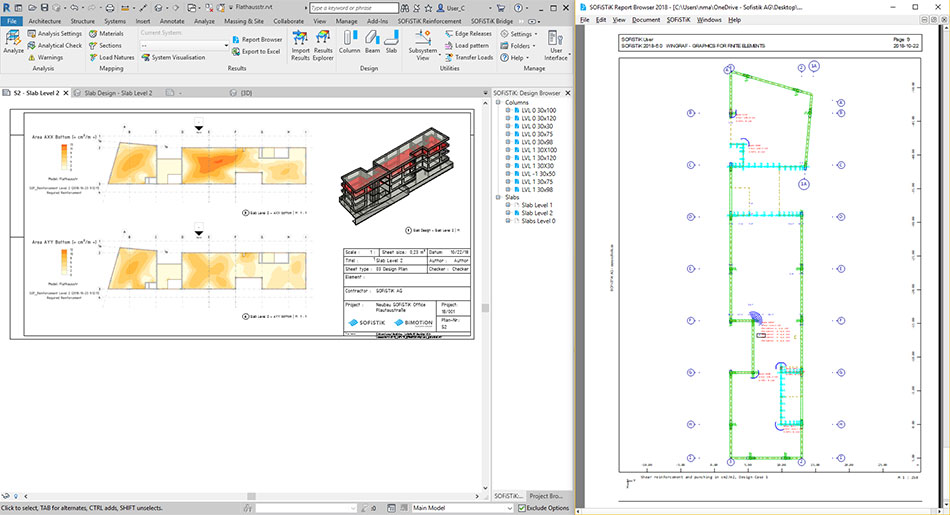Open Analysis Settings
Image resolution: width=950 pixels, height=515 pixels.
tap(55, 33)
